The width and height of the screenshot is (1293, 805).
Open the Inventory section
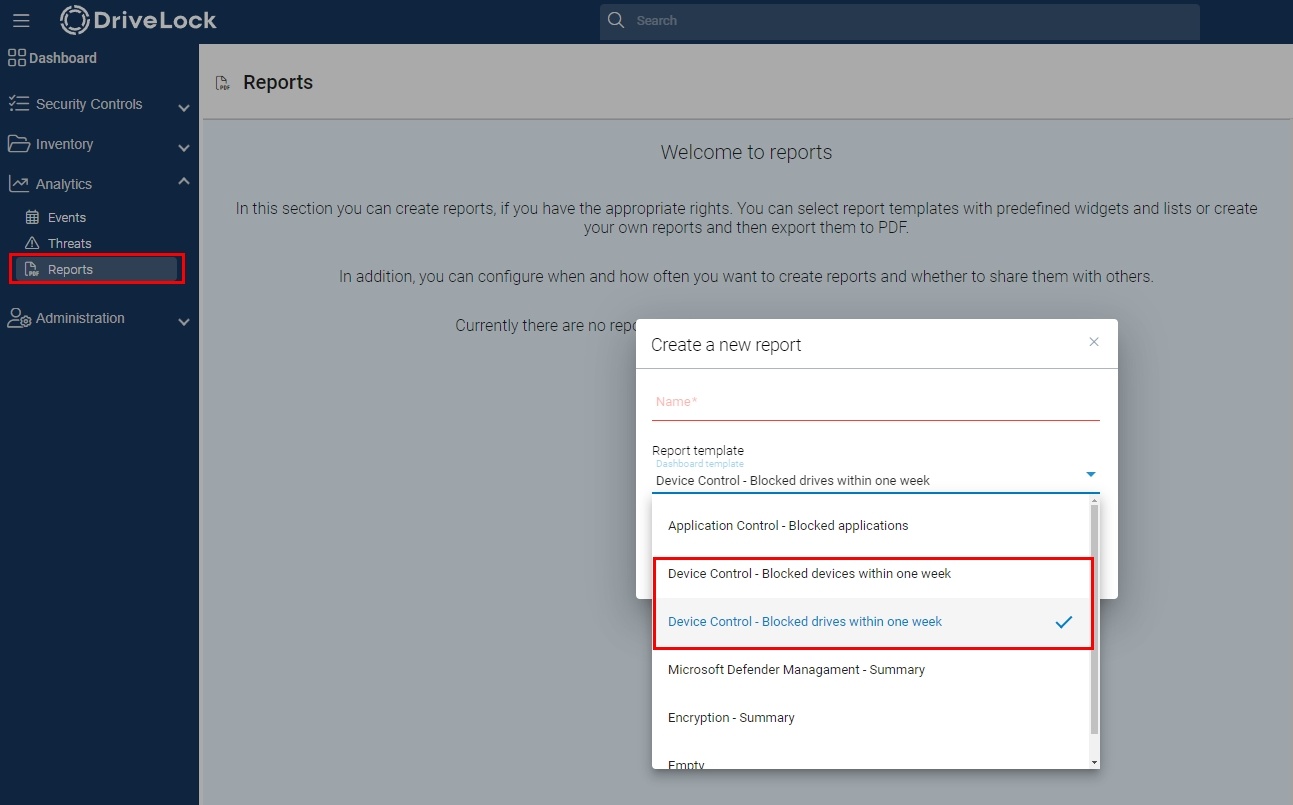[64, 144]
